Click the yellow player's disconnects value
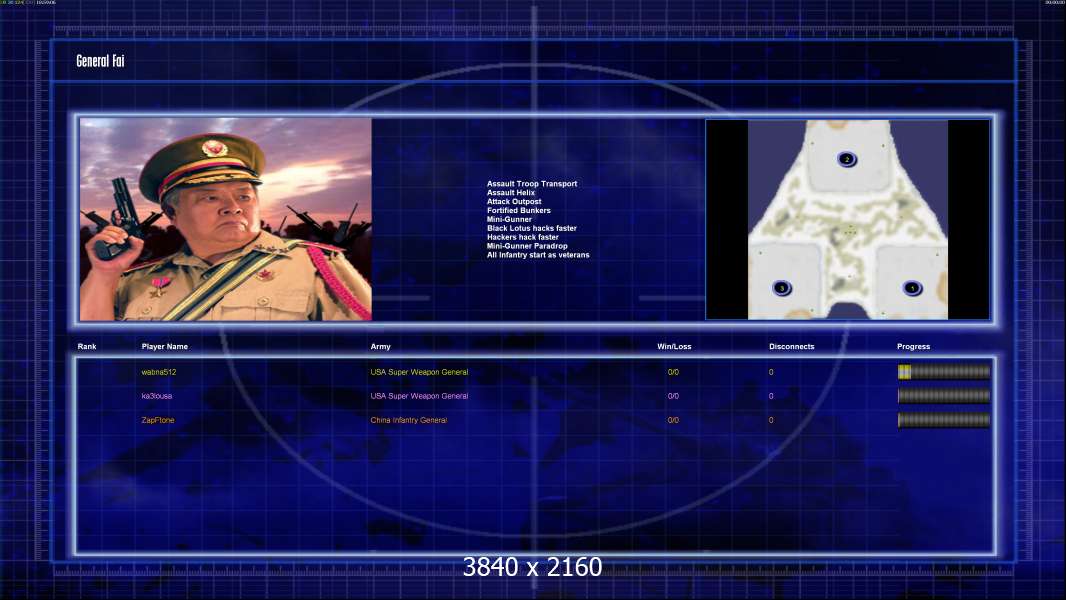The image size is (1066, 600). (x=771, y=372)
